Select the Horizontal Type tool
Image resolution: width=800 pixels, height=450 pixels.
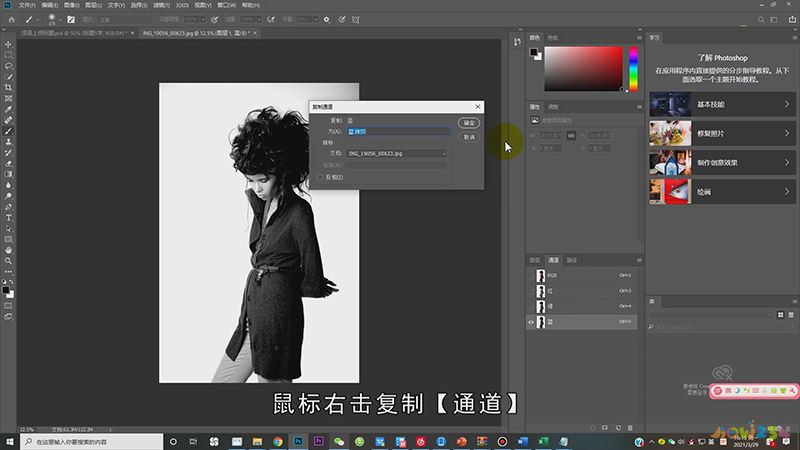point(8,217)
